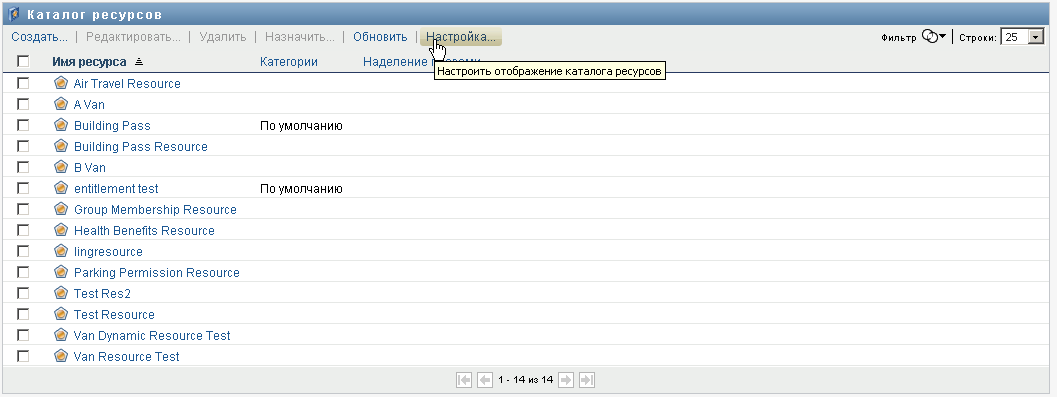
Task: Go to the last page of results
Action: tap(587, 380)
